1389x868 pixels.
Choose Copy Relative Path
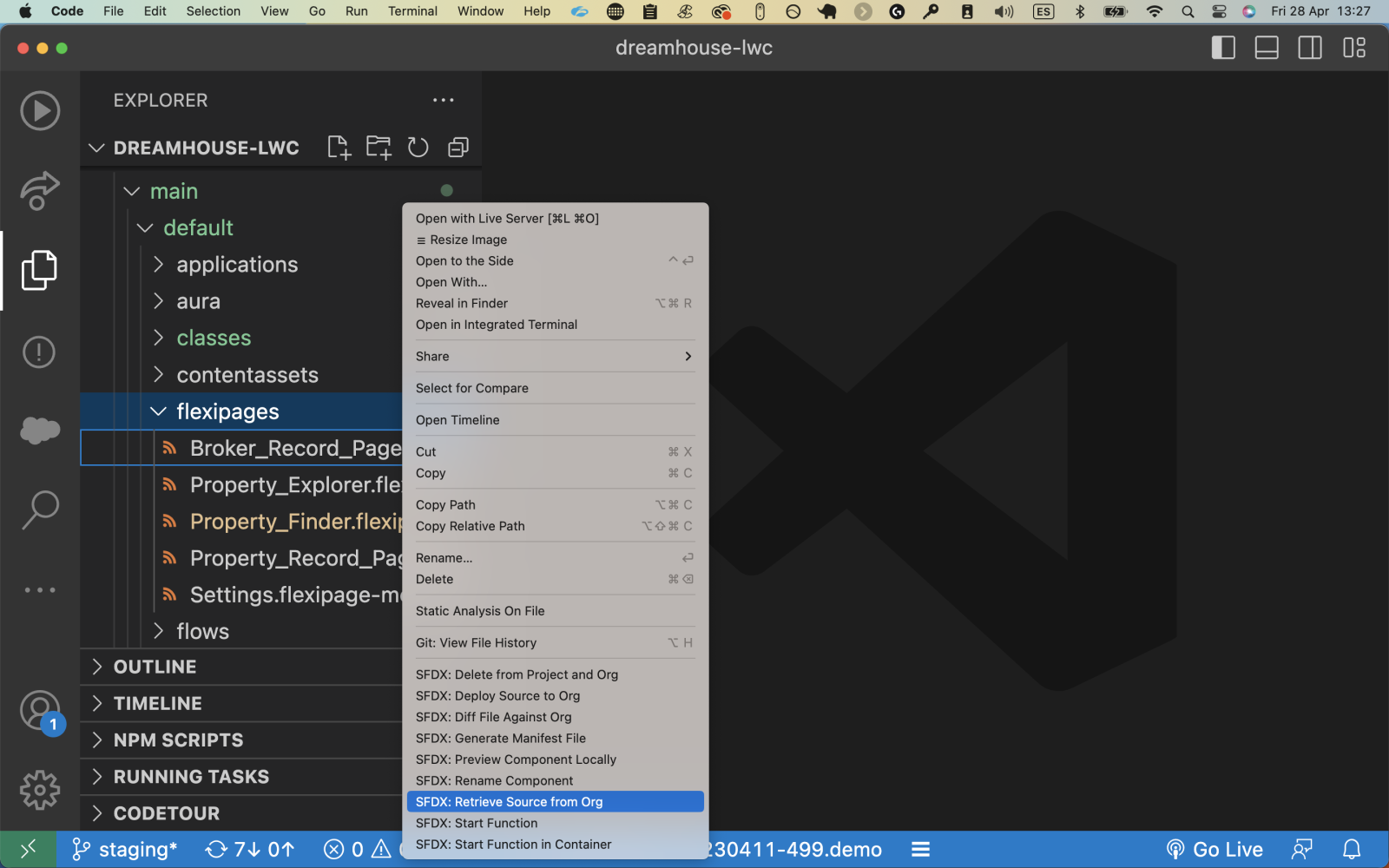pyautogui.click(x=556, y=526)
